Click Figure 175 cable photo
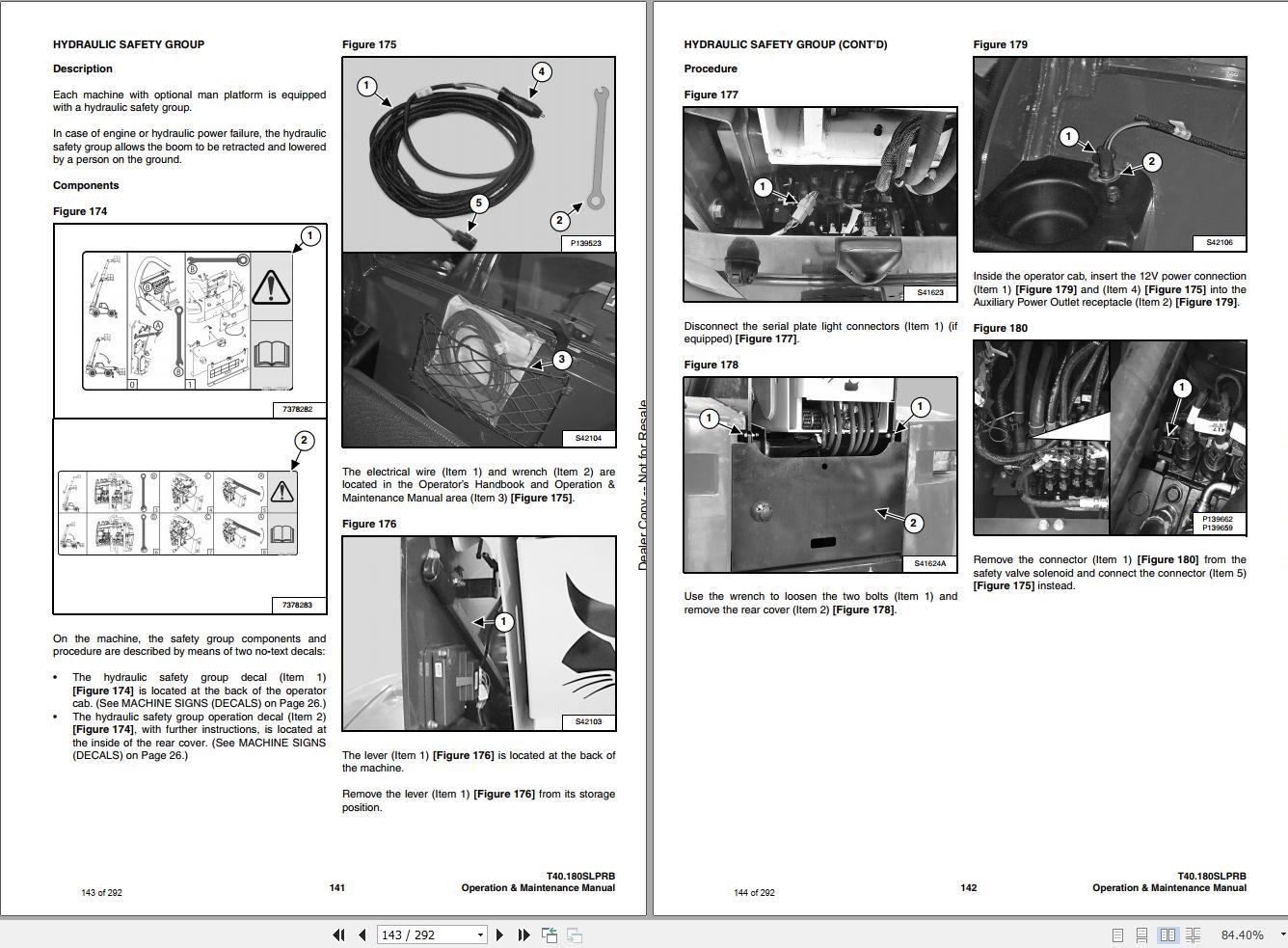This screenshot has width=1288, height=948. (479, 154)
